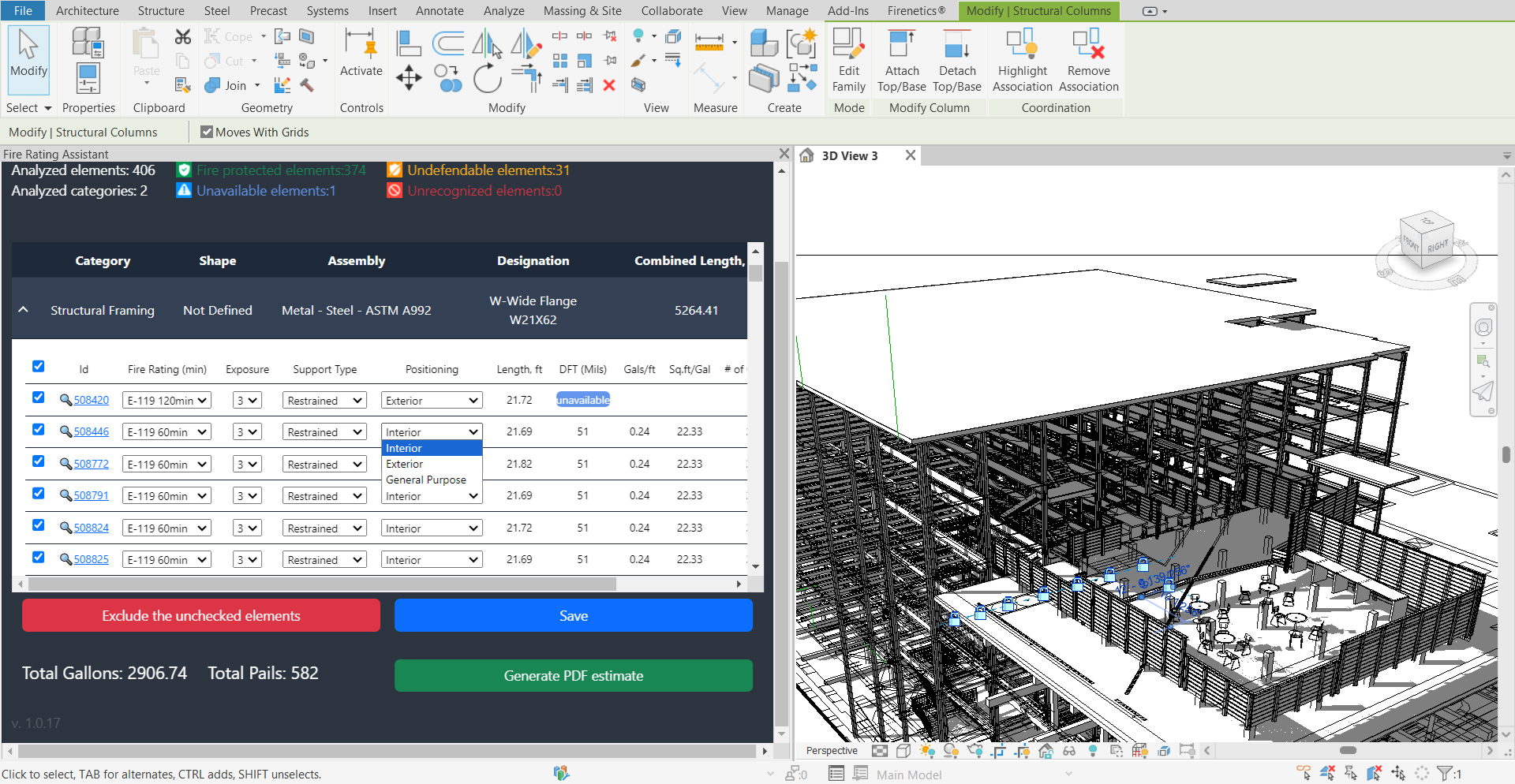Uncheck Moves With Grids checkbox
The image size is (1515, 784).
207,132
